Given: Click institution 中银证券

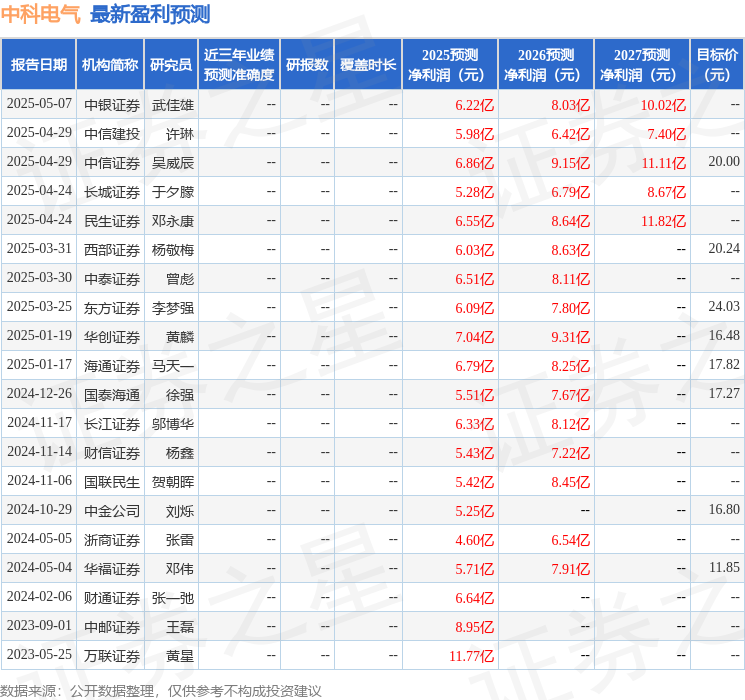Looking at the screenshot, I should click(112, 105).
